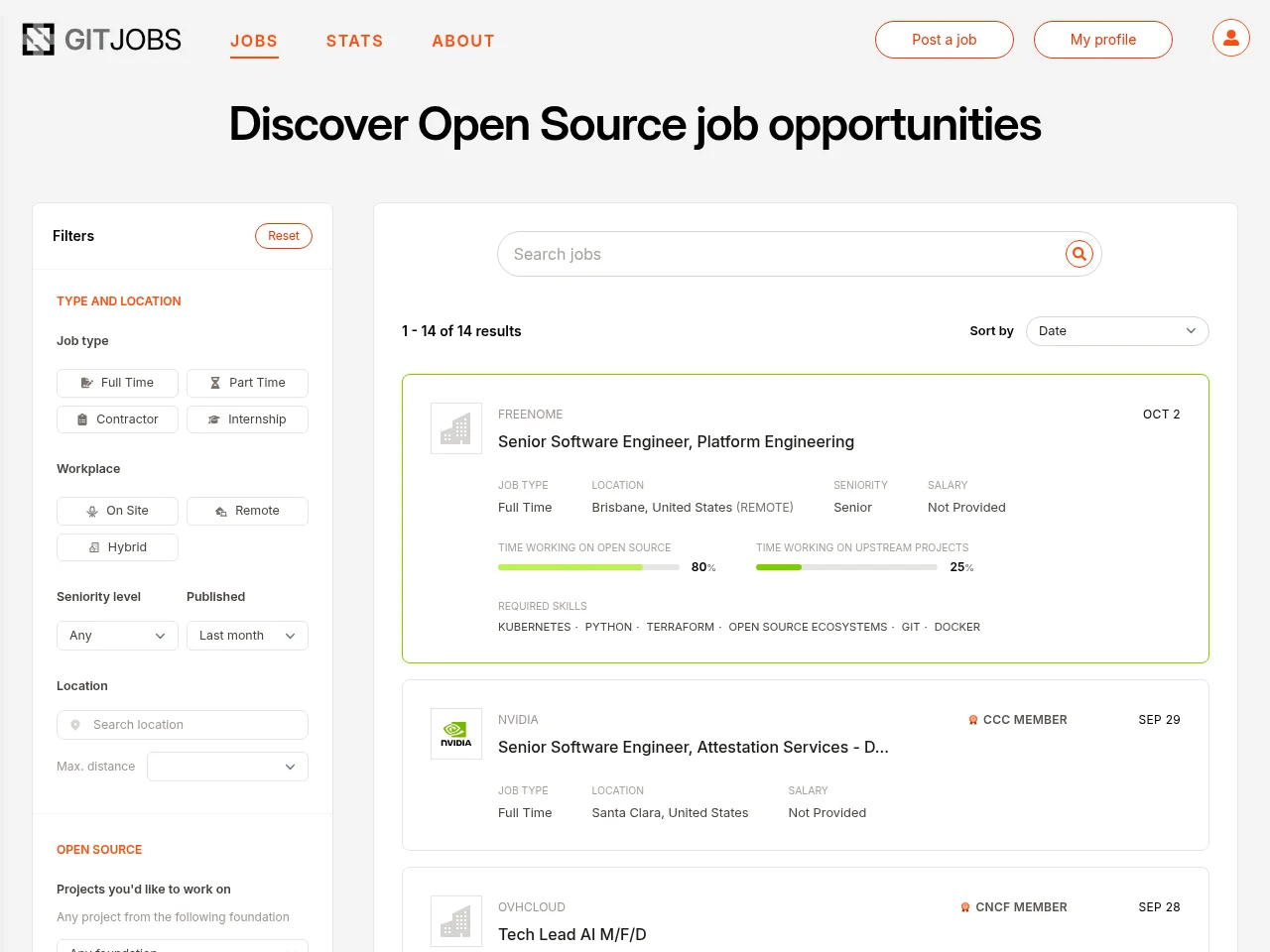Click the PYTHON skill tag
Viewport: 1270px width, 952px height.
coord(608,628)
